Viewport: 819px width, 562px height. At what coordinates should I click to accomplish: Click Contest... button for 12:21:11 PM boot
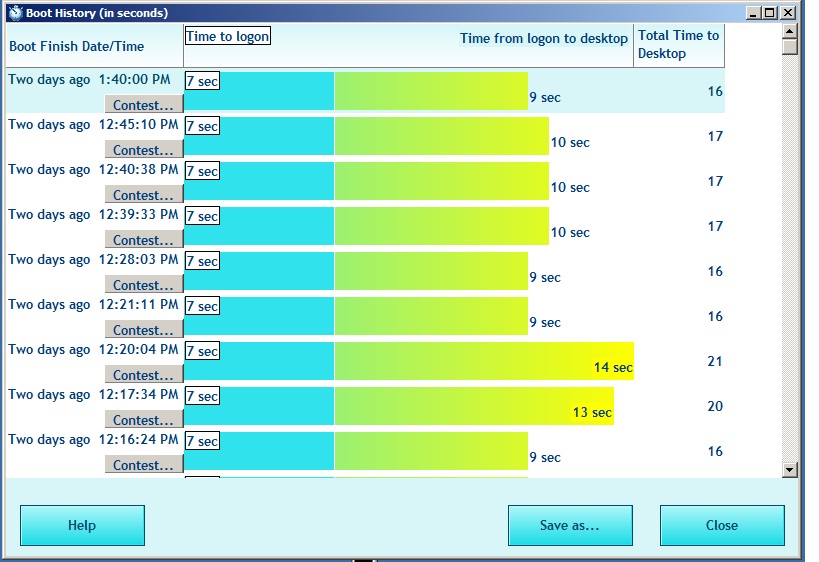point(144,329)
